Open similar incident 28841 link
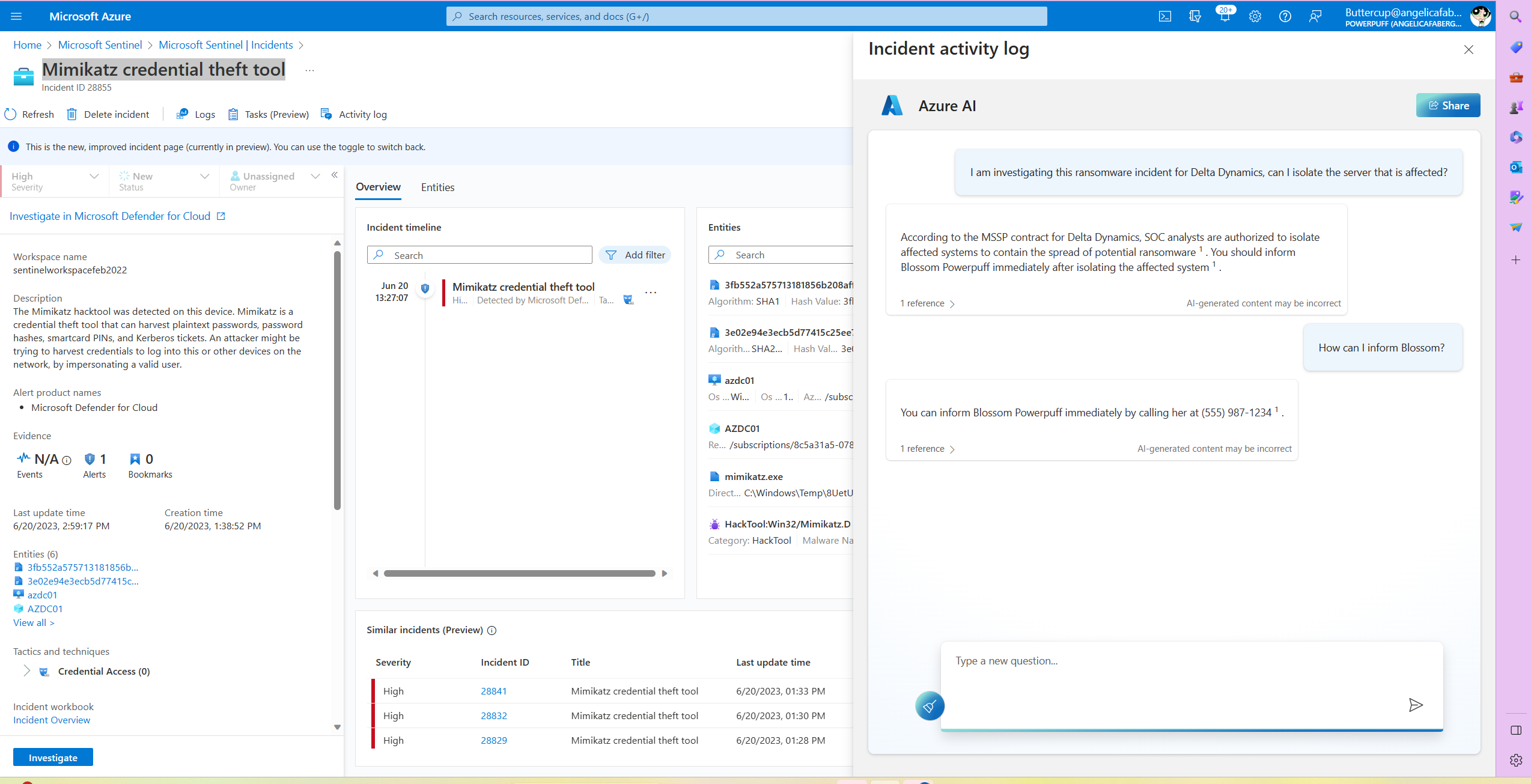 [x=493, y=691]
